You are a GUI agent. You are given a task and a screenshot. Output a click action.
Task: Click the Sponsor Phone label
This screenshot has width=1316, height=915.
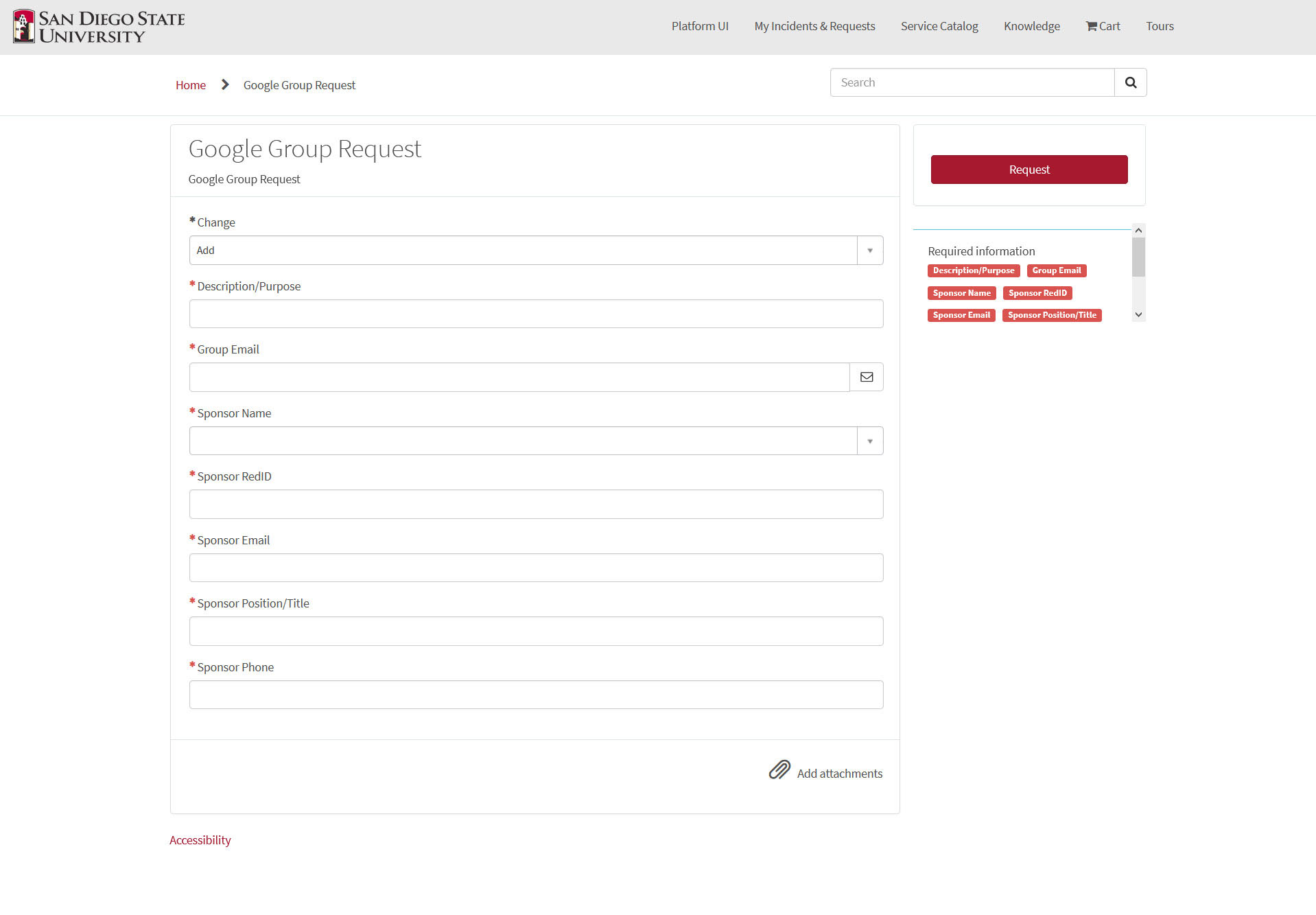coord(235,667)
